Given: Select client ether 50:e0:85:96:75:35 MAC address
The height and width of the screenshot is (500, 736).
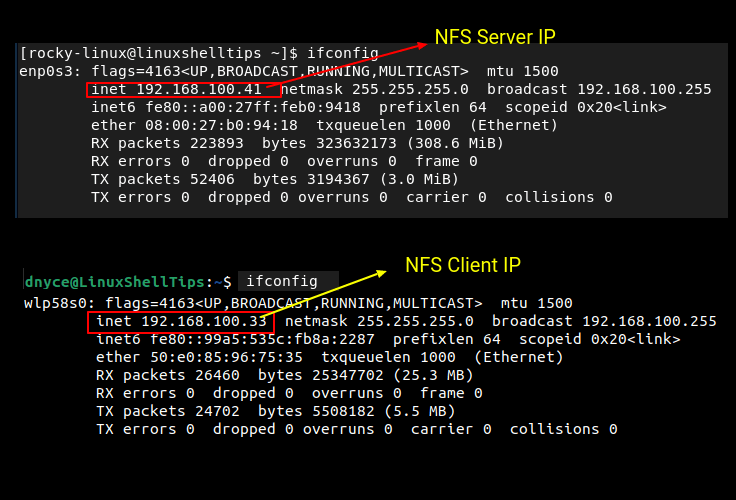Looking at the screenshot, I should point(199,357).
